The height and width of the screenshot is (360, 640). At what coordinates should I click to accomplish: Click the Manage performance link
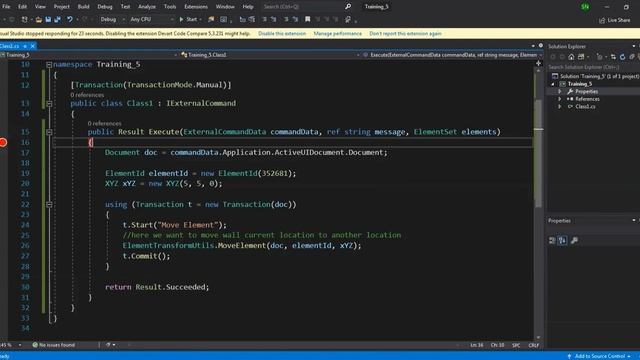(x=338, y=33)
